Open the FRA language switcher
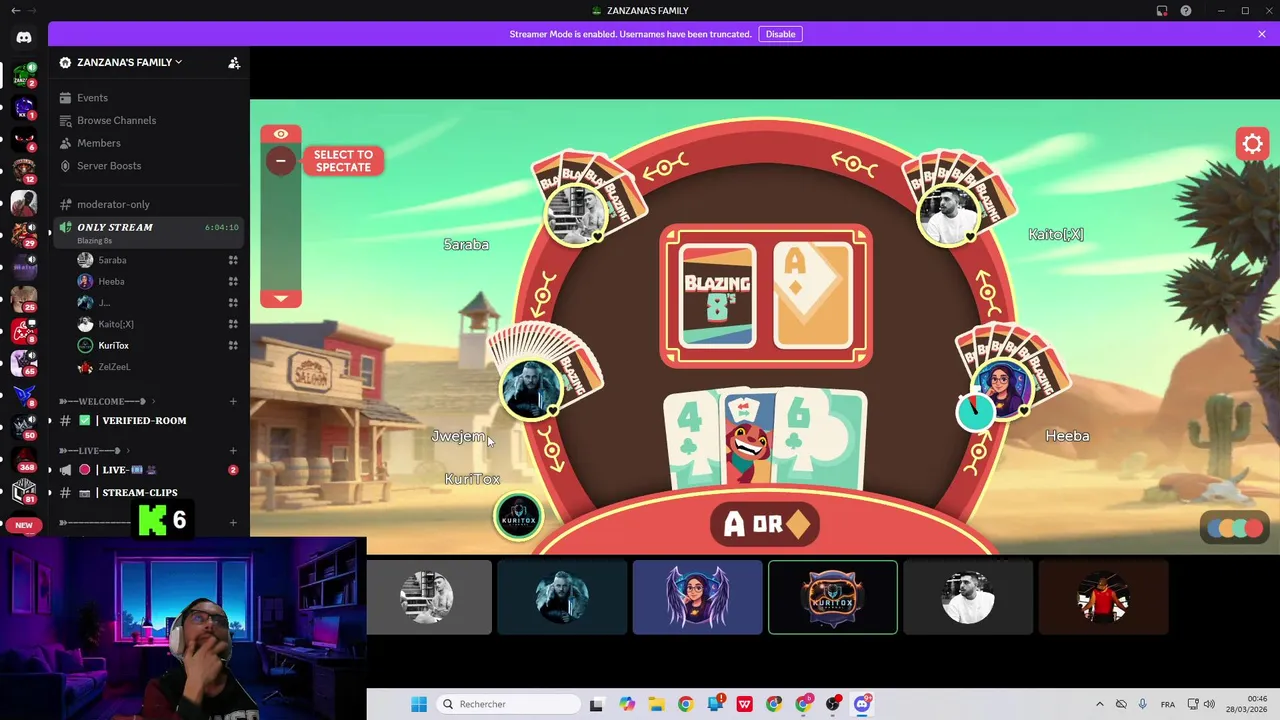This screenshot has height=720, width=1280. (1167, 704)
